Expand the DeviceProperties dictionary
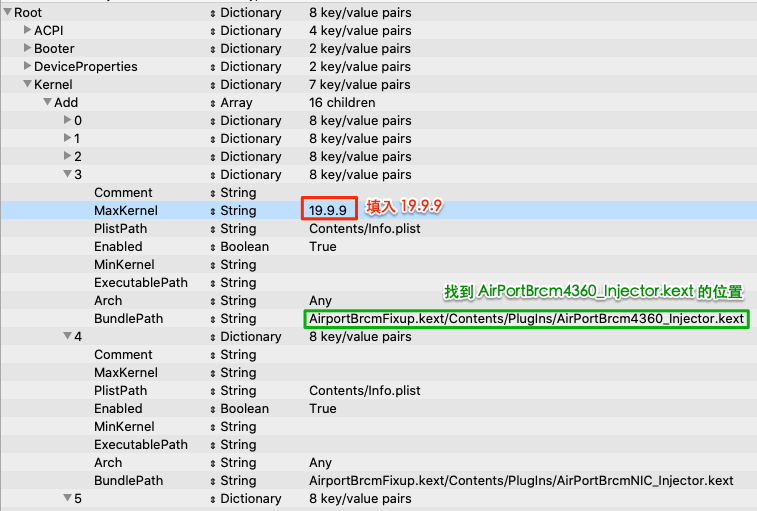This screenshot has width=757, height=511. pyautogui.click(x=28, y=66)
